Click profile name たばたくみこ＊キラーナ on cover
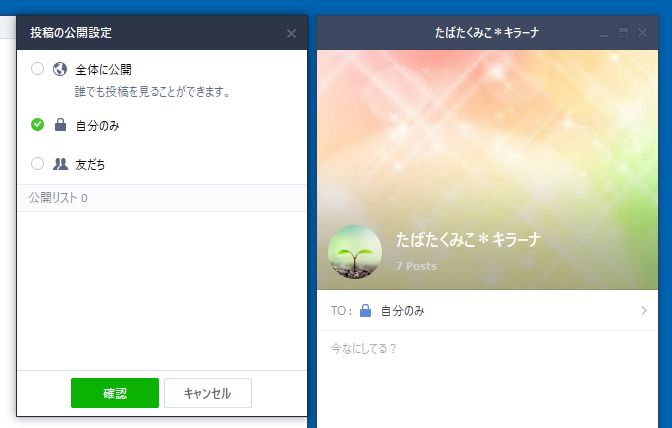672x428 pixels. click(468, 240)
